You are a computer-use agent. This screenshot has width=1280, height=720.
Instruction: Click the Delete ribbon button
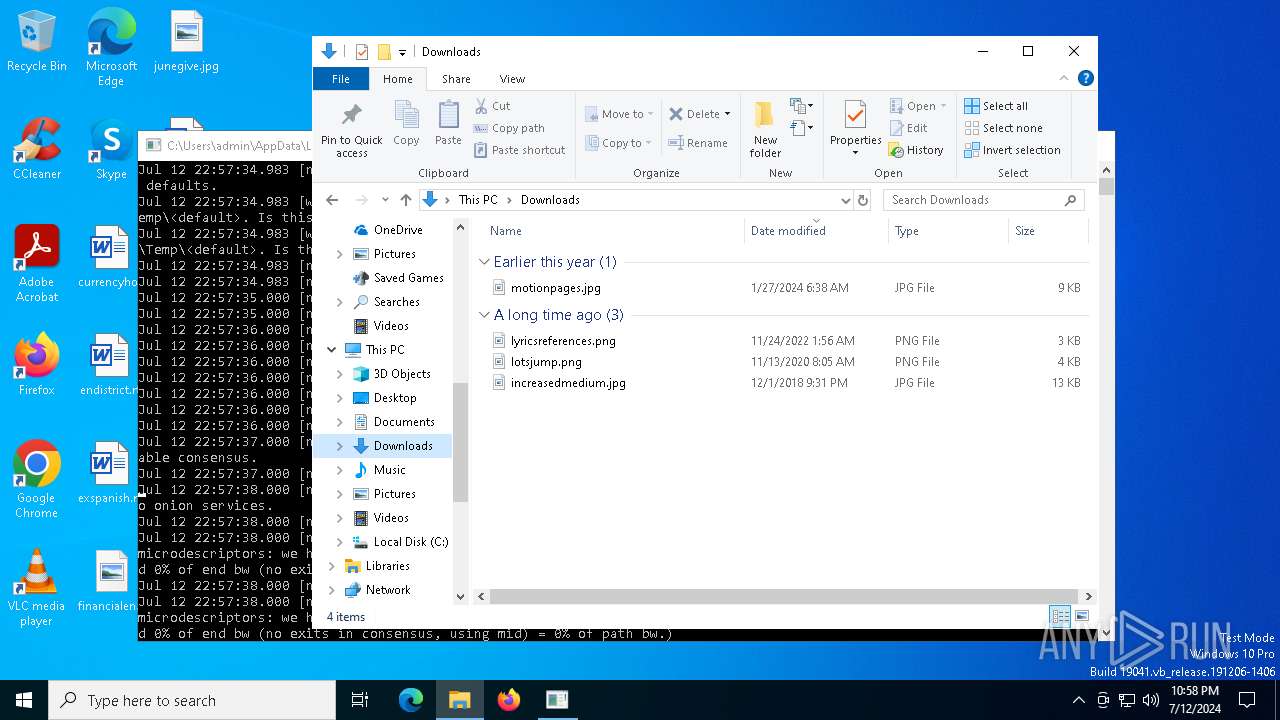coord(700,114)
